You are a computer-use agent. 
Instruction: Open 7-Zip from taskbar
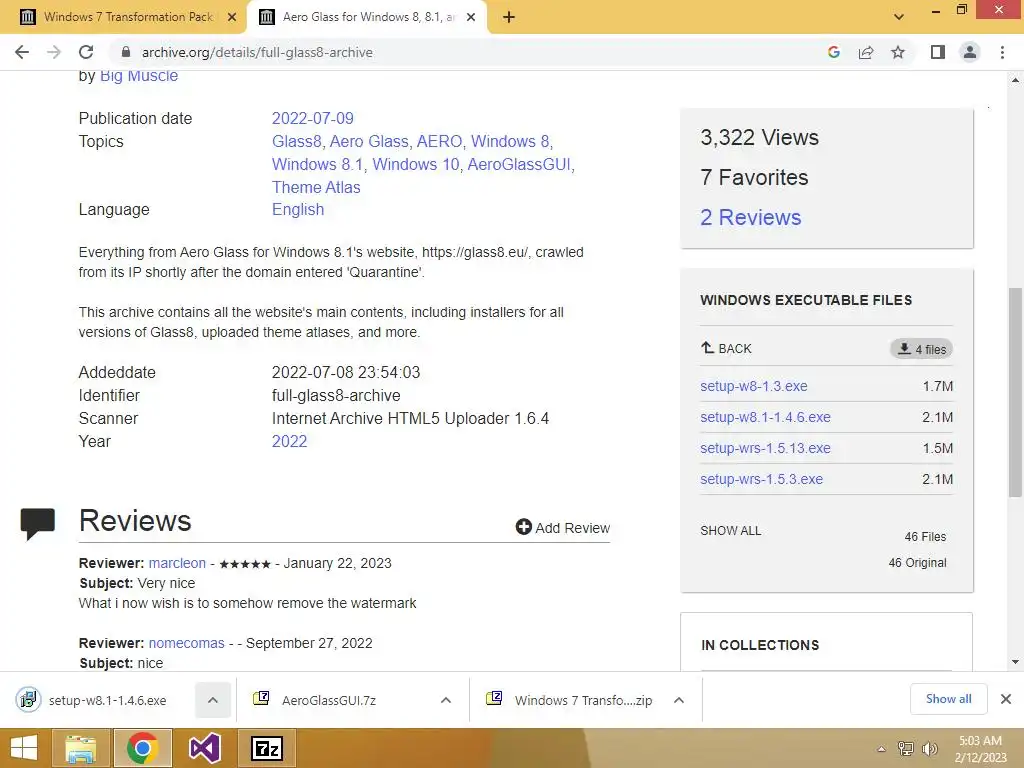(267, 748)
